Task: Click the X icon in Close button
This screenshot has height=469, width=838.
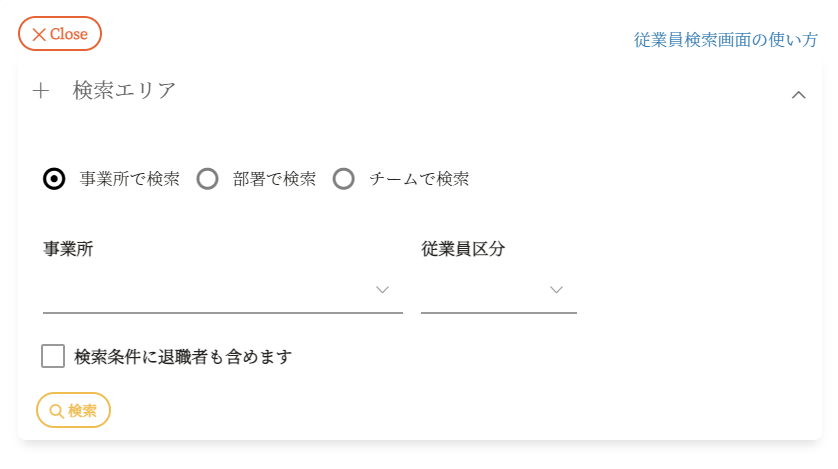Action: pyautogui.click(x=39, y=35)
